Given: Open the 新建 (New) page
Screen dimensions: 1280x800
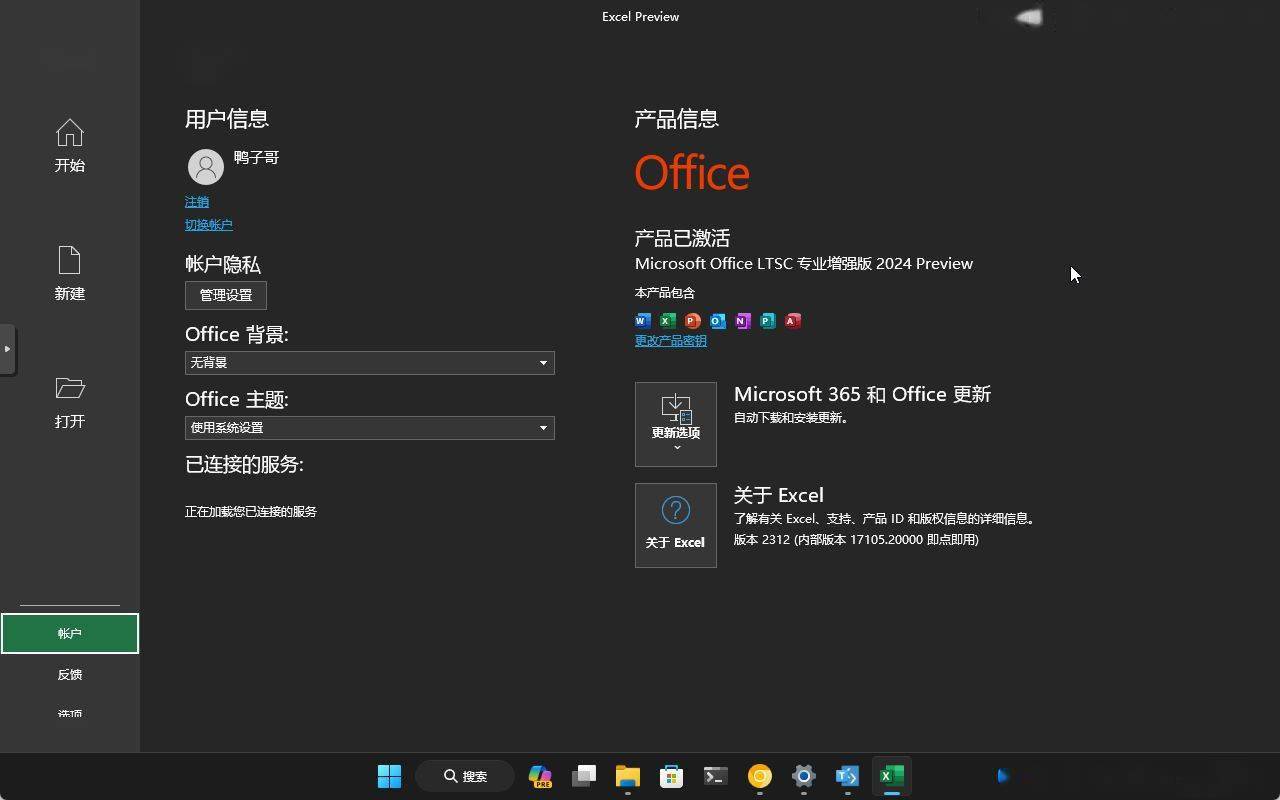Looking at the screenshot, I should (69, 274).
